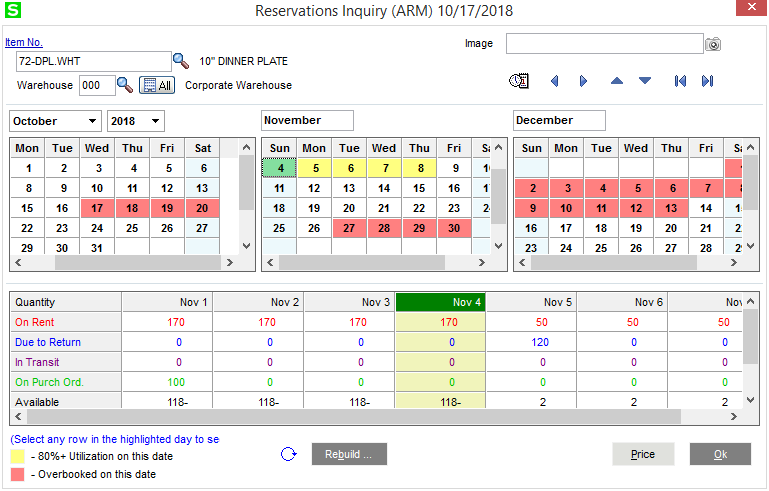Click the Item No. input field
The width and height of the screenshot is (769, 491).
point(94,61)
